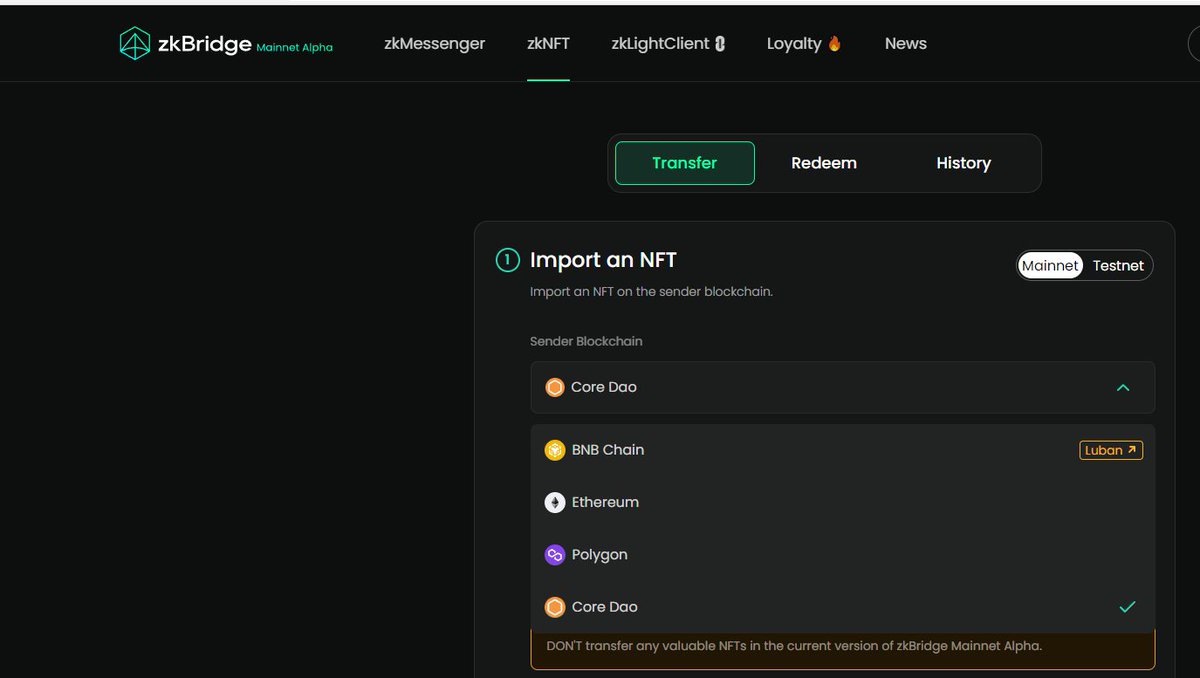1200x678 pixels.
Task: Switch network to Mainnet
Action: pos(1050,265)
